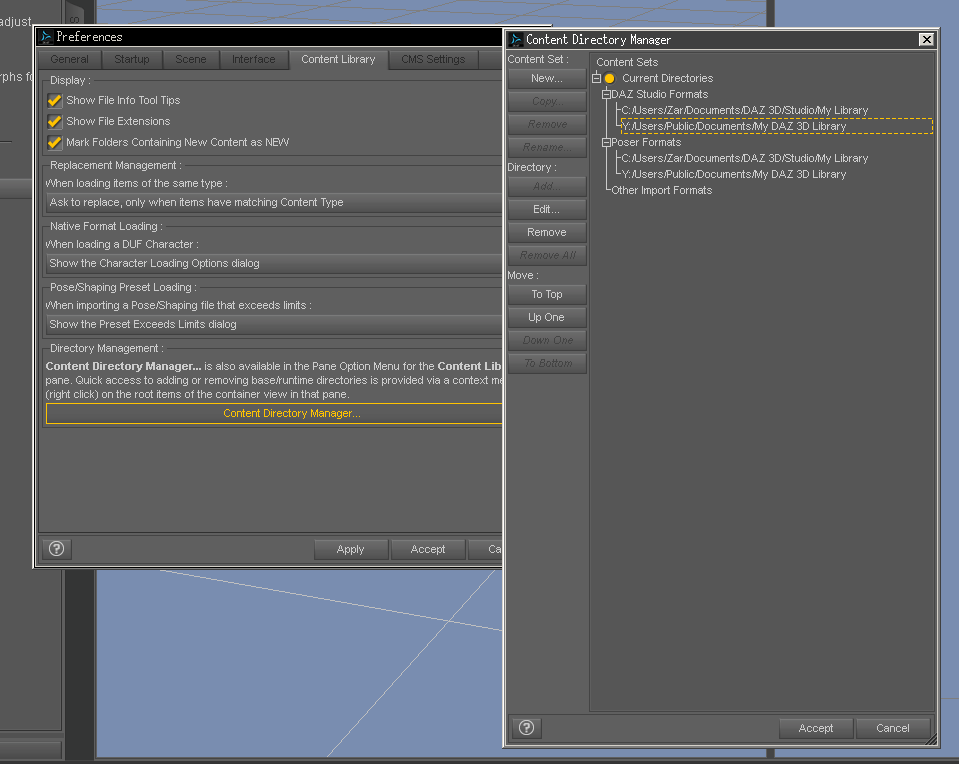The image size is (959, 764).
Task: Click Apply in Preferences
Action: [x=350, y=549]
